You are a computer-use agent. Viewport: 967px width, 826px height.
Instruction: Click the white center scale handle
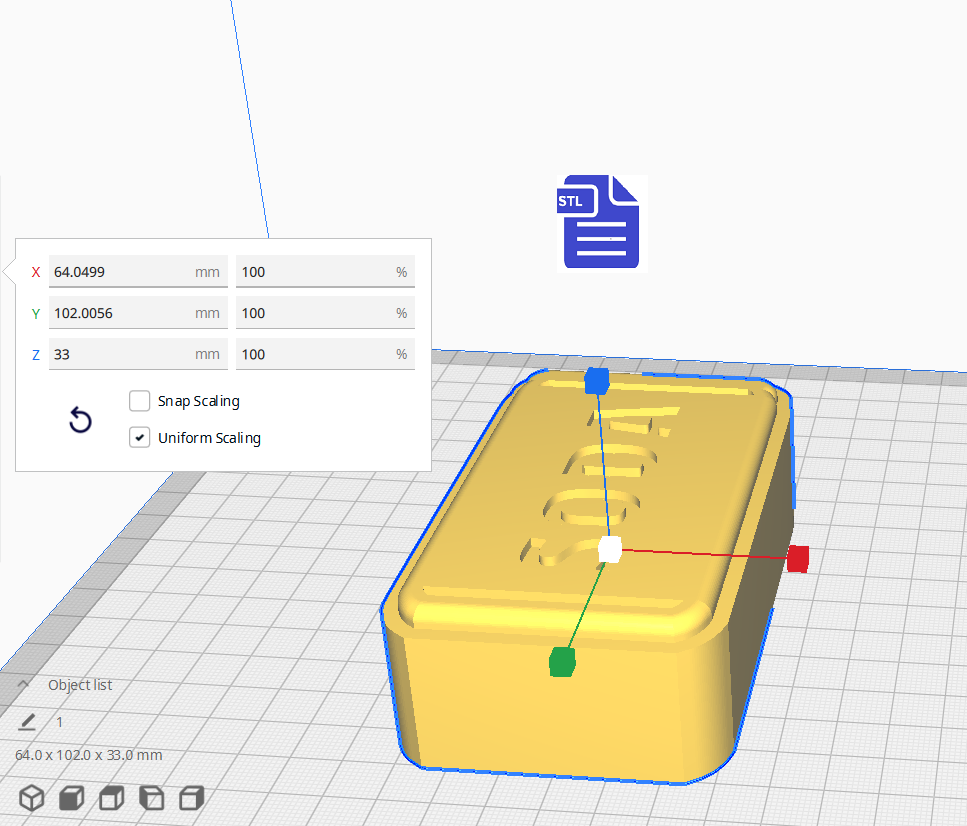pyautogui.click(x=609, y=549)
